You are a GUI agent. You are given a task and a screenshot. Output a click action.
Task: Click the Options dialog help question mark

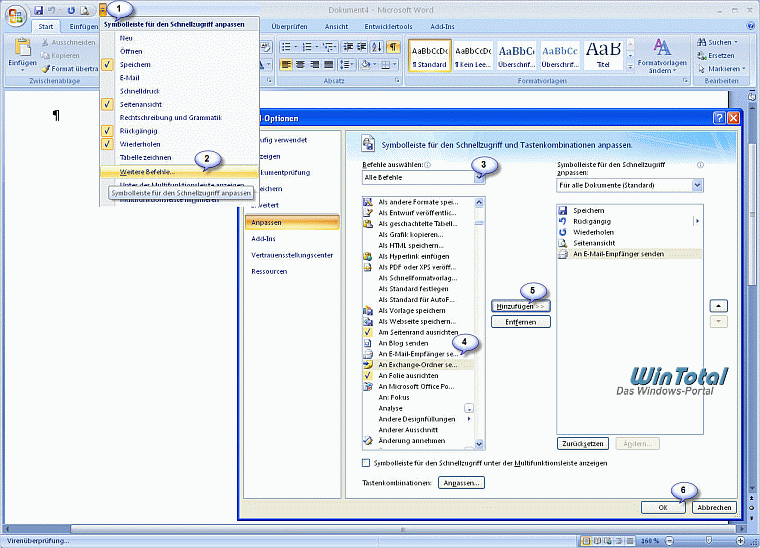point(719,117)
